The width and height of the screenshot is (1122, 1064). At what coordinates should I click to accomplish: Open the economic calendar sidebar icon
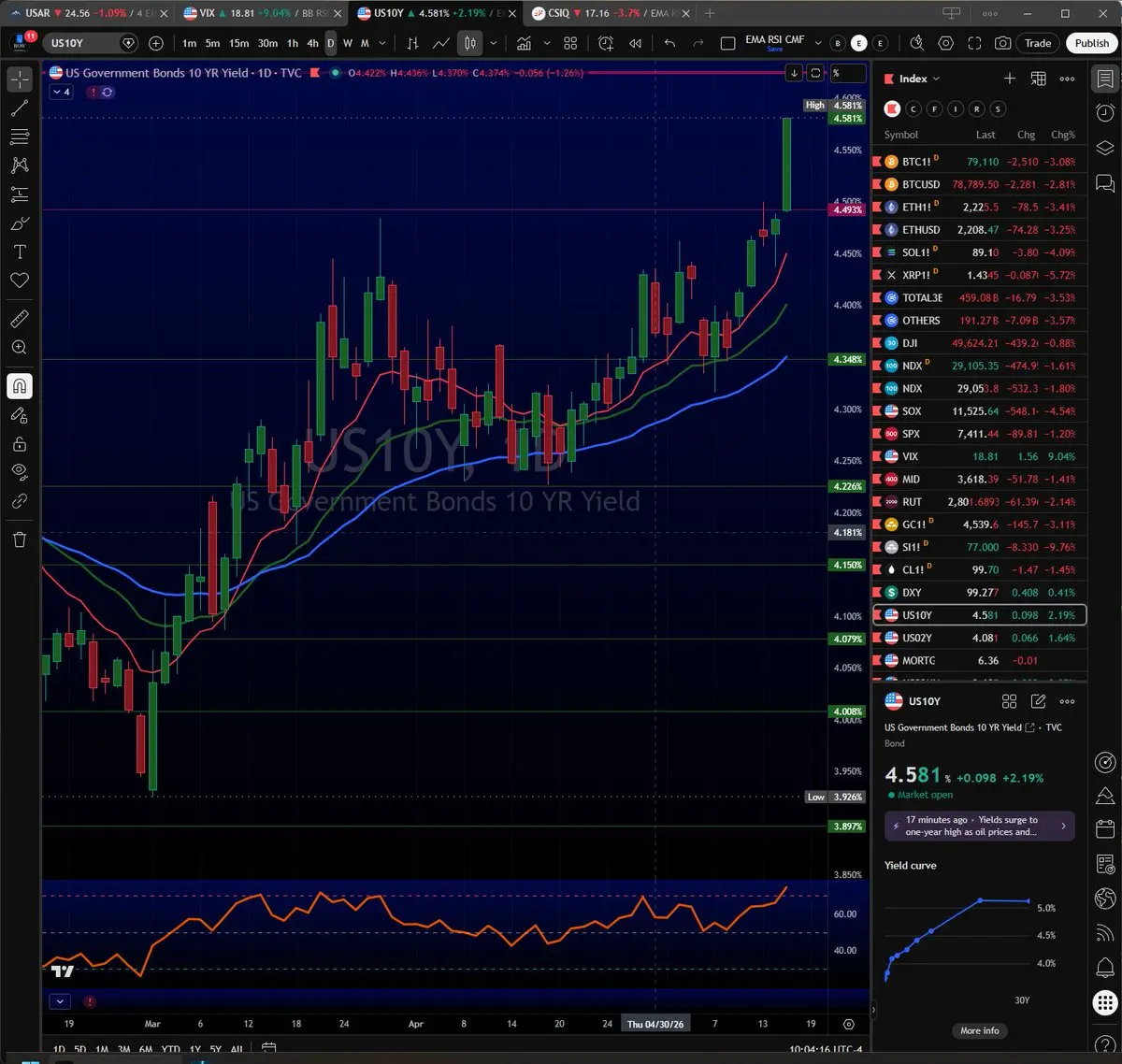point(1105,829)
